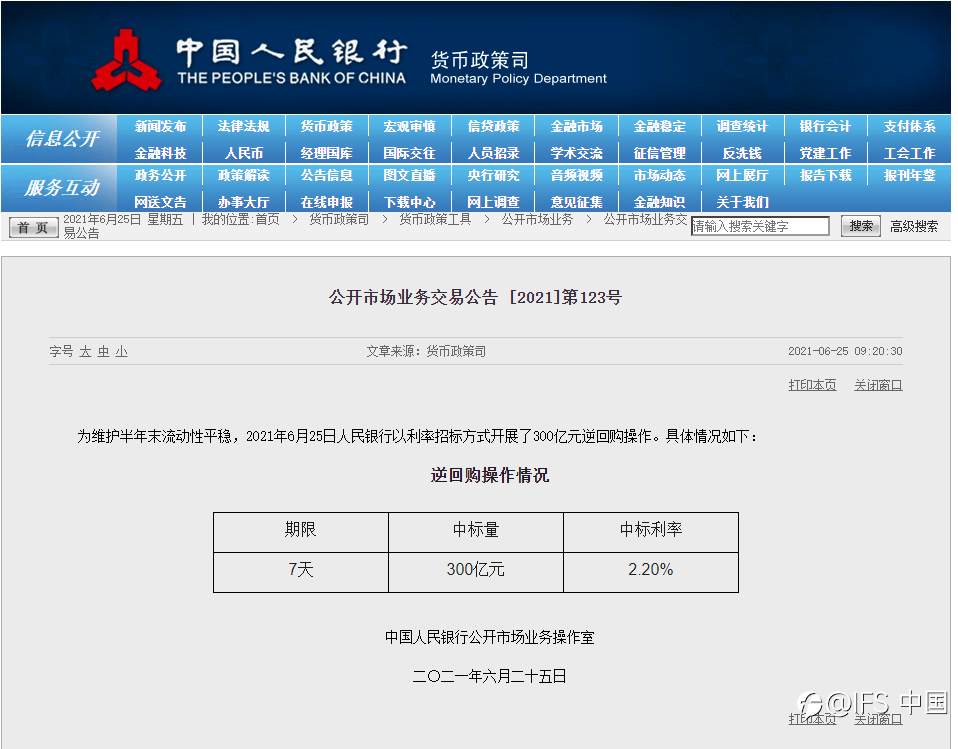Open the 宏观审慎 menu item
958x749 pixels.
click(409, 126)
